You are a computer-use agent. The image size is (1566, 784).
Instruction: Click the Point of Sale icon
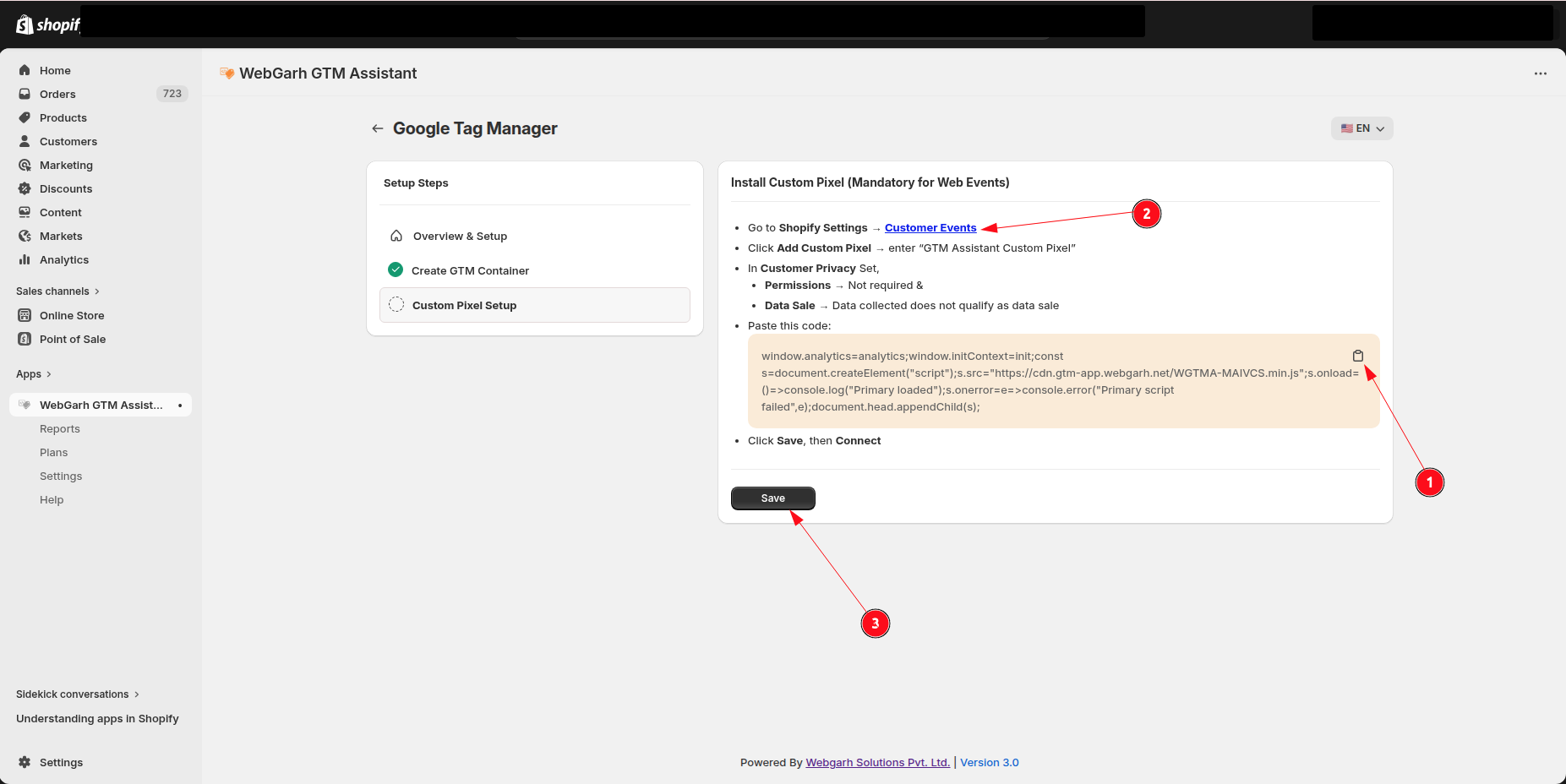(25, 339)
